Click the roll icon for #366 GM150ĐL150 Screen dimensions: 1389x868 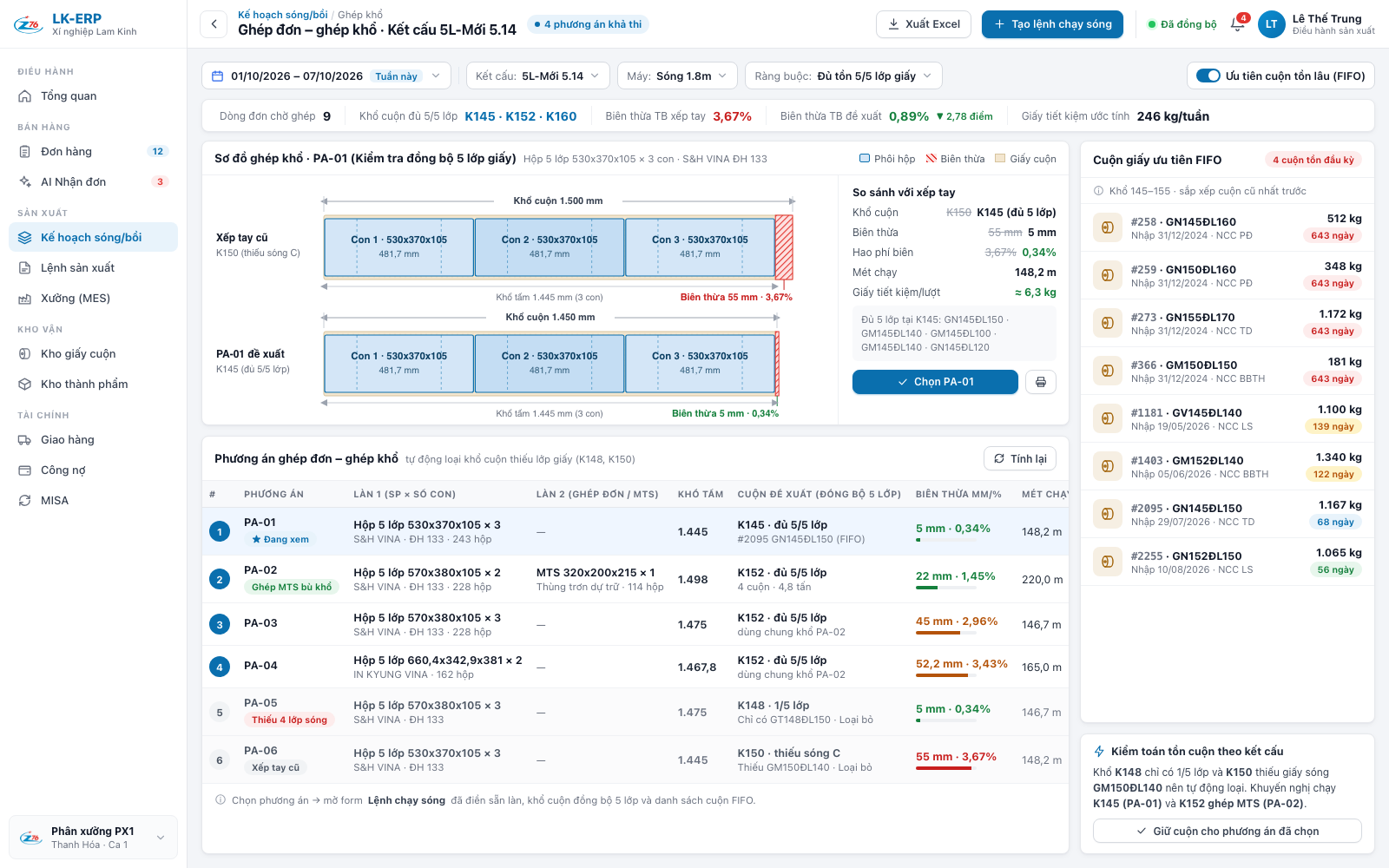(1108, 371)
